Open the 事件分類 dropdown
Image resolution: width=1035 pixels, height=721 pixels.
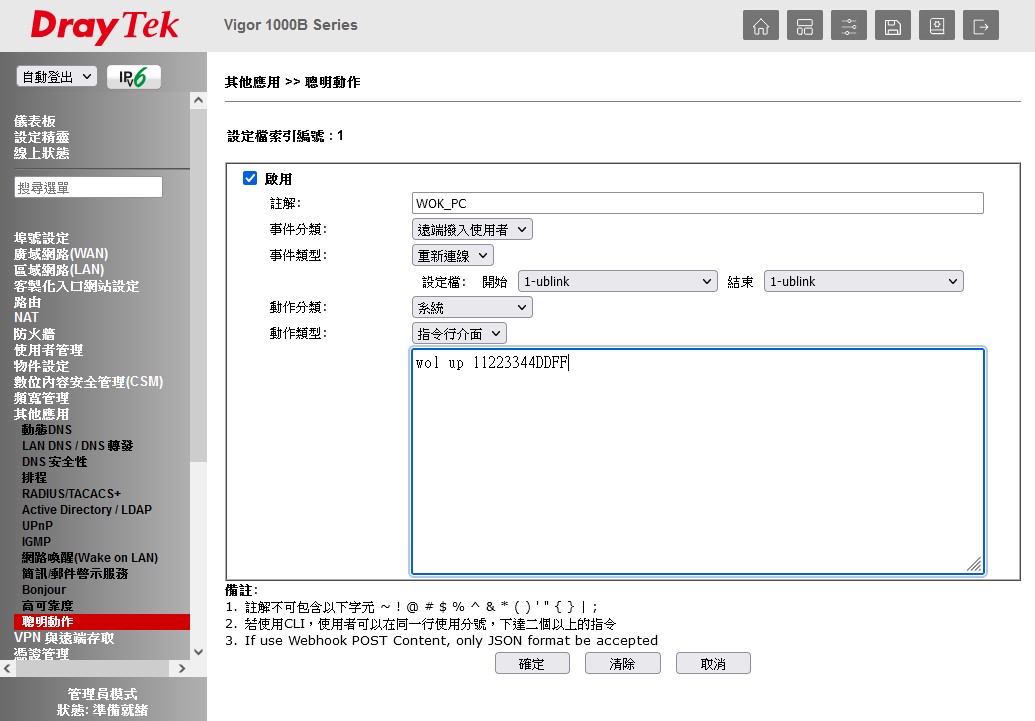(x=472, y=230)
